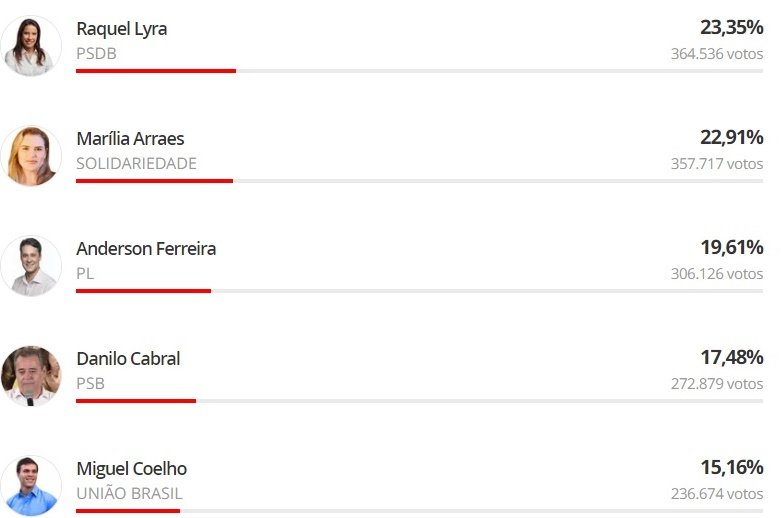Screen dimensions: 781x518
Task: Click Anderson Ferreira's red vote progress bar
Action: point(143,291)
